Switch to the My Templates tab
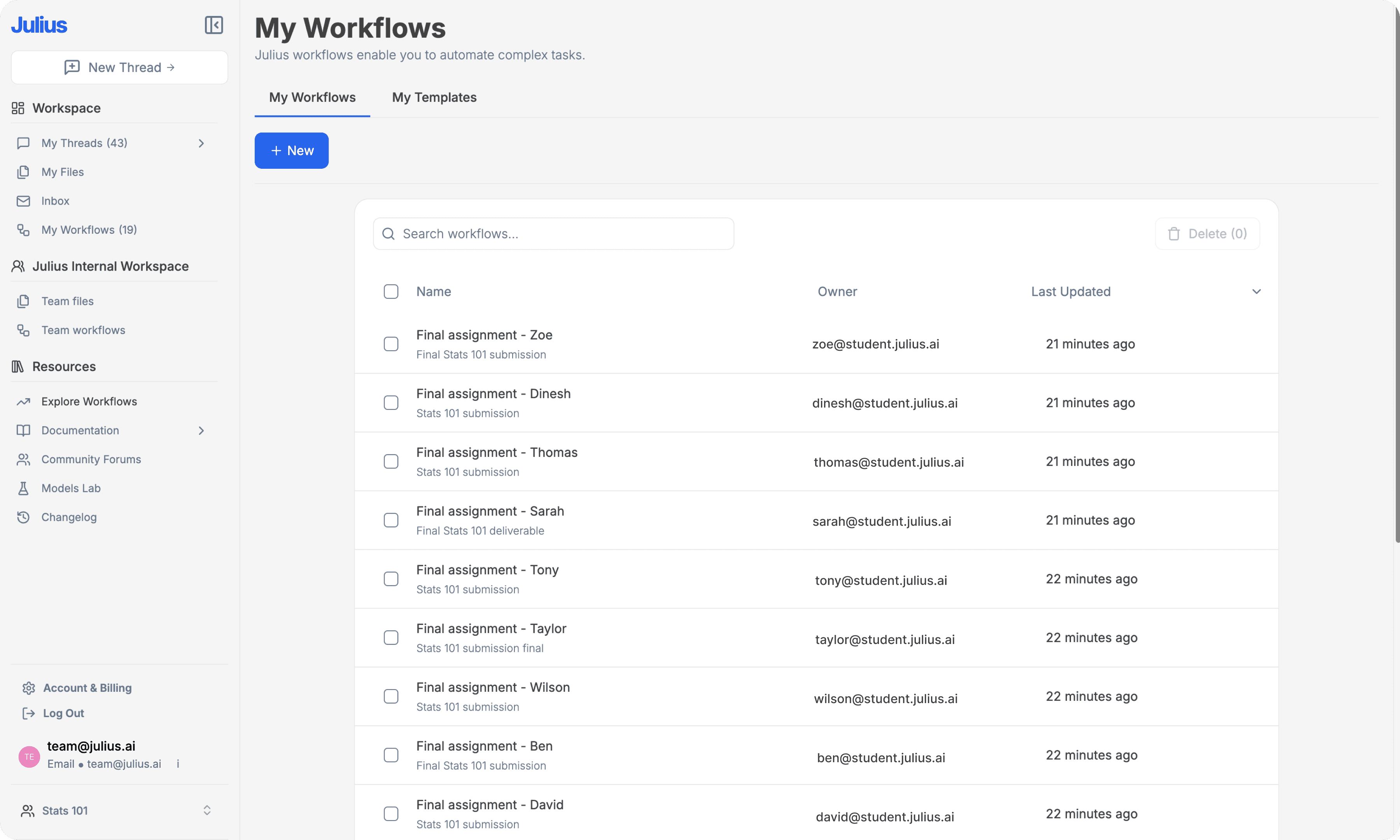Image resolution: width=1400 pixels, height=840 pixels. 434,97
